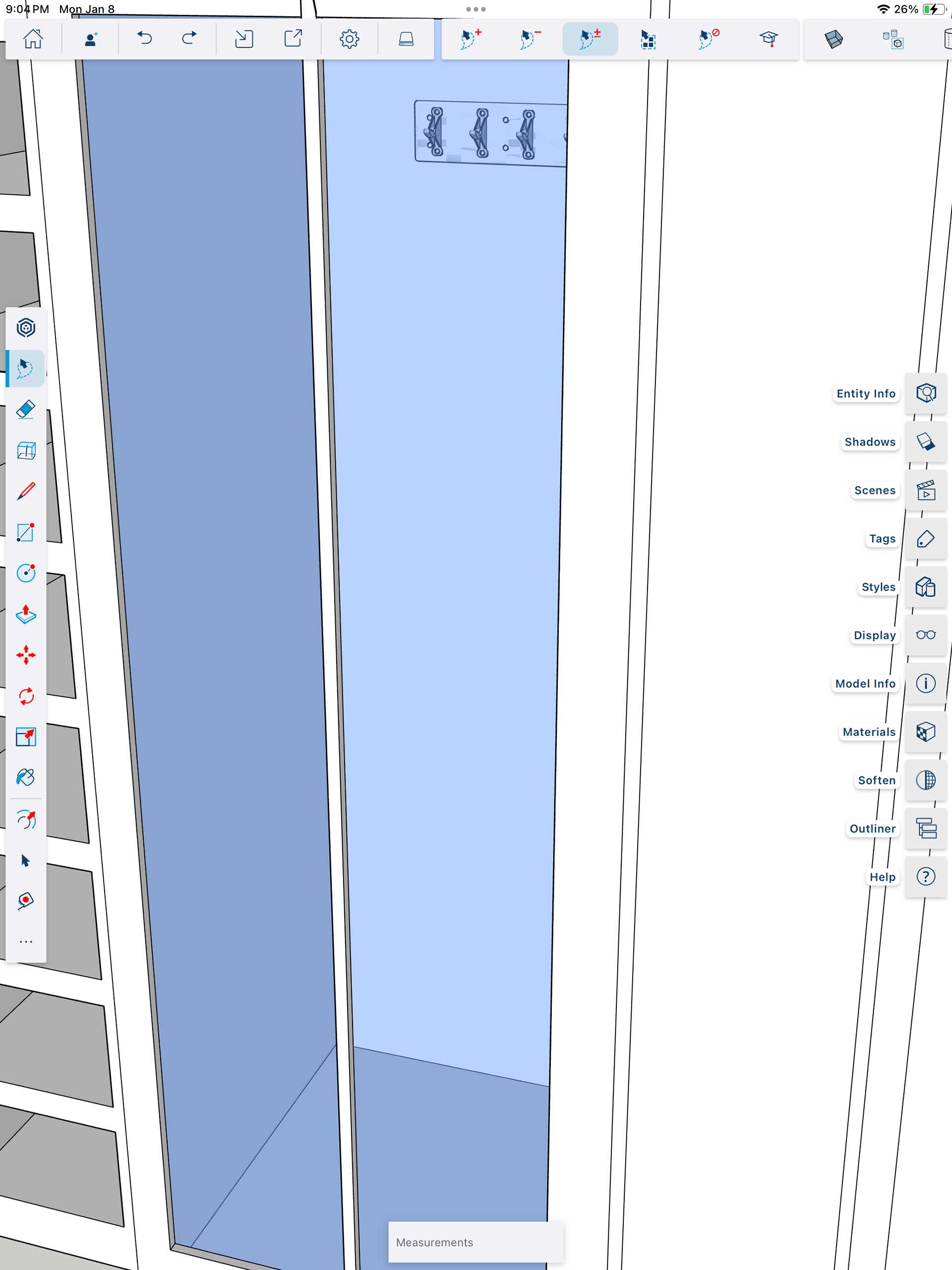Tap the Measurements input box

coord(476,1242)
